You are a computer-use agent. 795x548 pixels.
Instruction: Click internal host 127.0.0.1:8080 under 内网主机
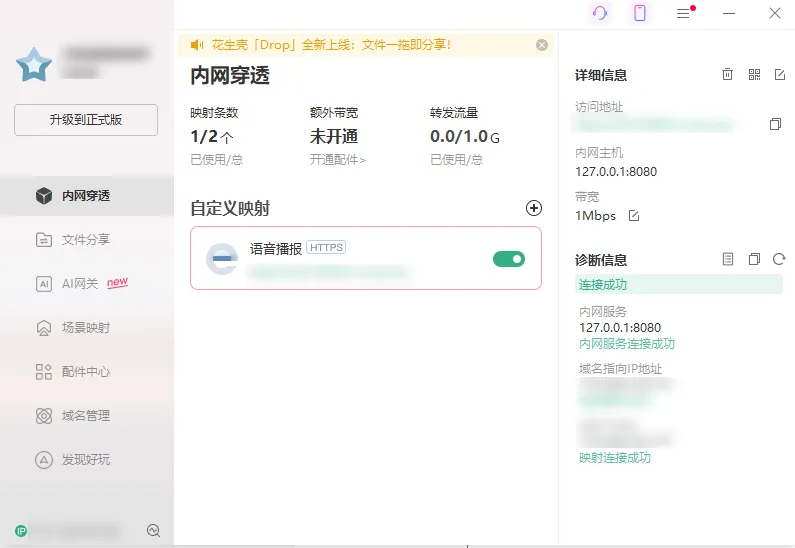click(616, 172)
